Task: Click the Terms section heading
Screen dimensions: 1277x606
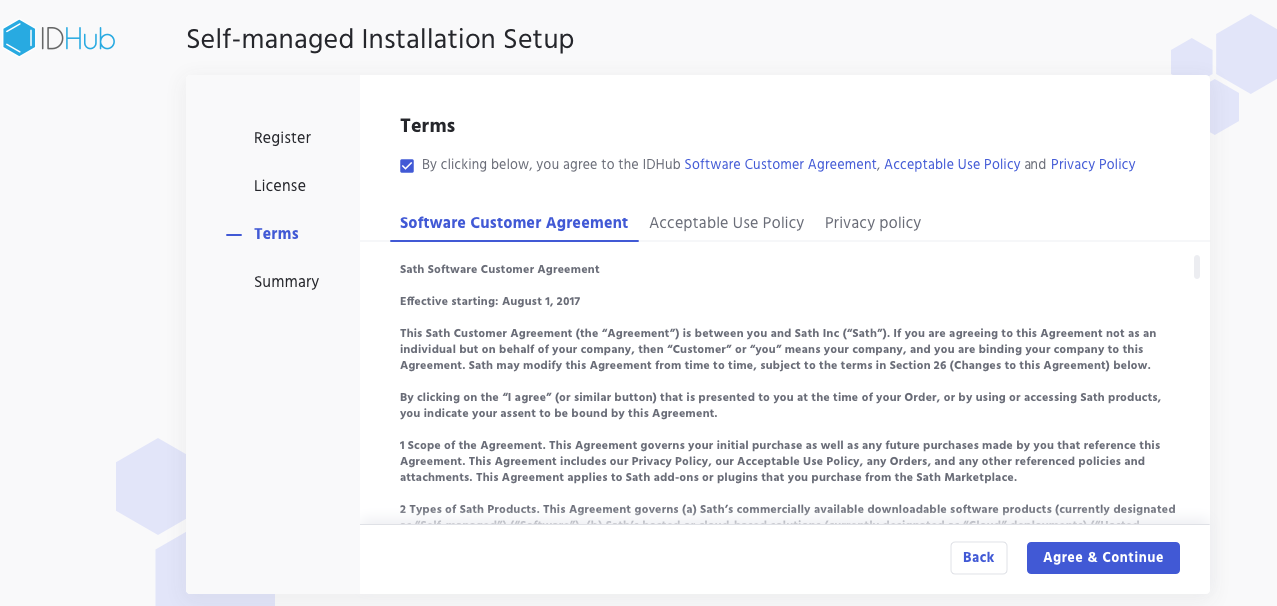Action: [x=427, y=126]
